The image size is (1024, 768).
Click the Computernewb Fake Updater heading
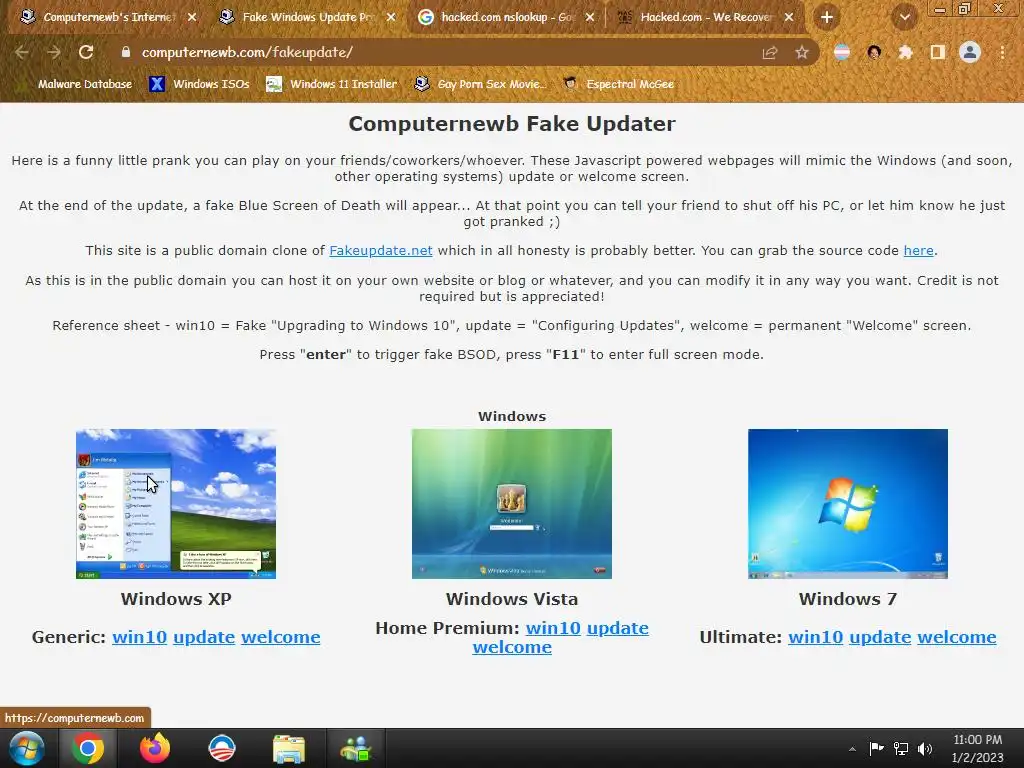[x=512, y=123]
